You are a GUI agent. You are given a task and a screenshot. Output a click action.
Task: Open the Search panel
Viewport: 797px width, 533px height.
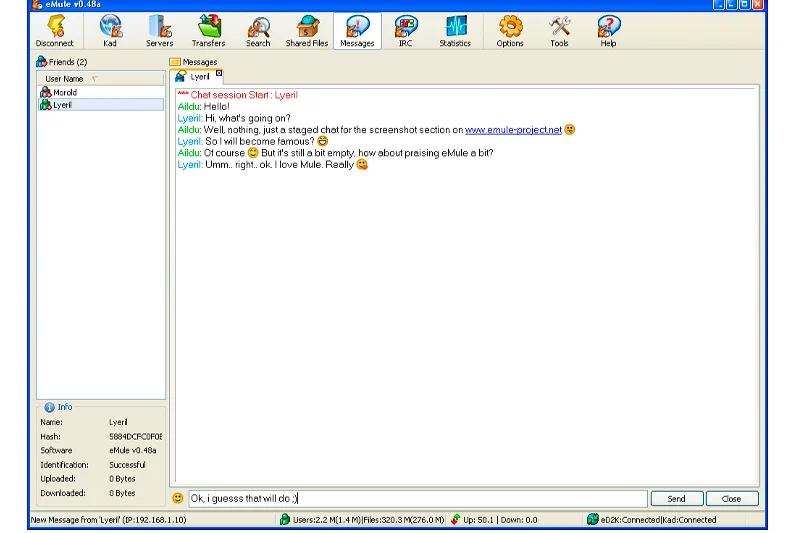point(258,31)
